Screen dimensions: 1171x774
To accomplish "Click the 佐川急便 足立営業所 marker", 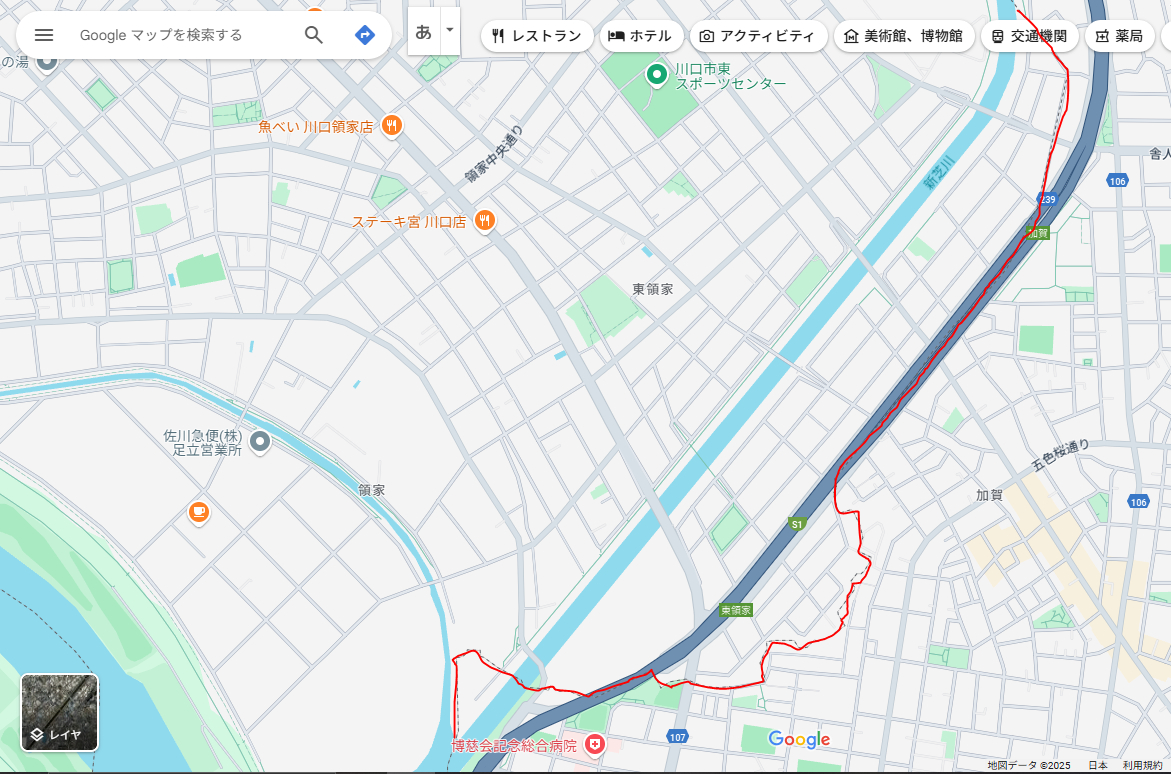I will [x=259, y=442].
